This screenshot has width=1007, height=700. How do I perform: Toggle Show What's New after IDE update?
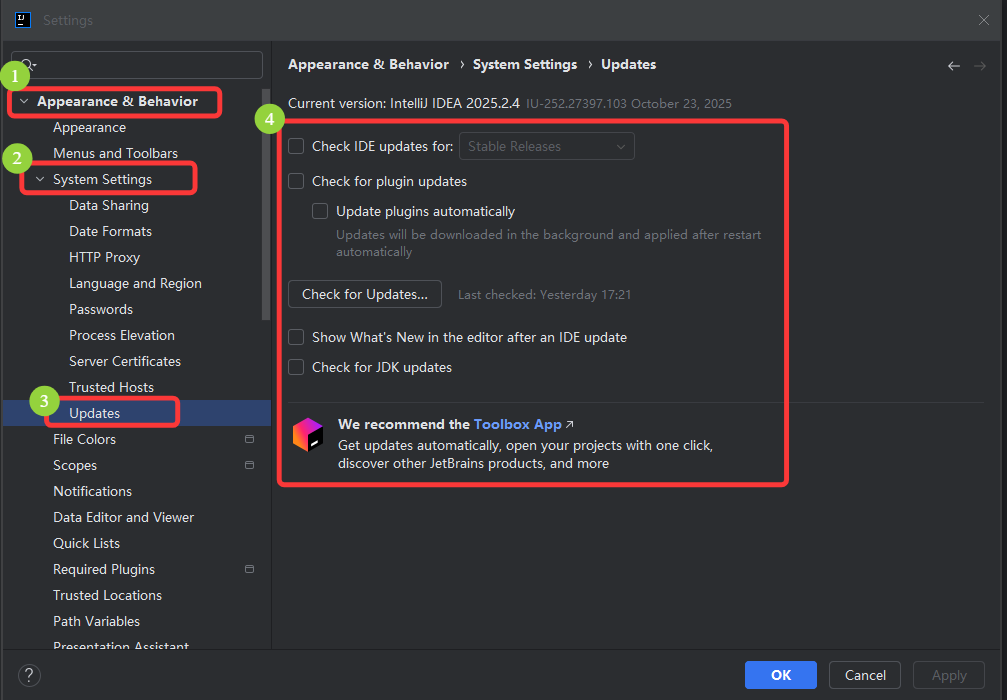click(x=296, y=337)
